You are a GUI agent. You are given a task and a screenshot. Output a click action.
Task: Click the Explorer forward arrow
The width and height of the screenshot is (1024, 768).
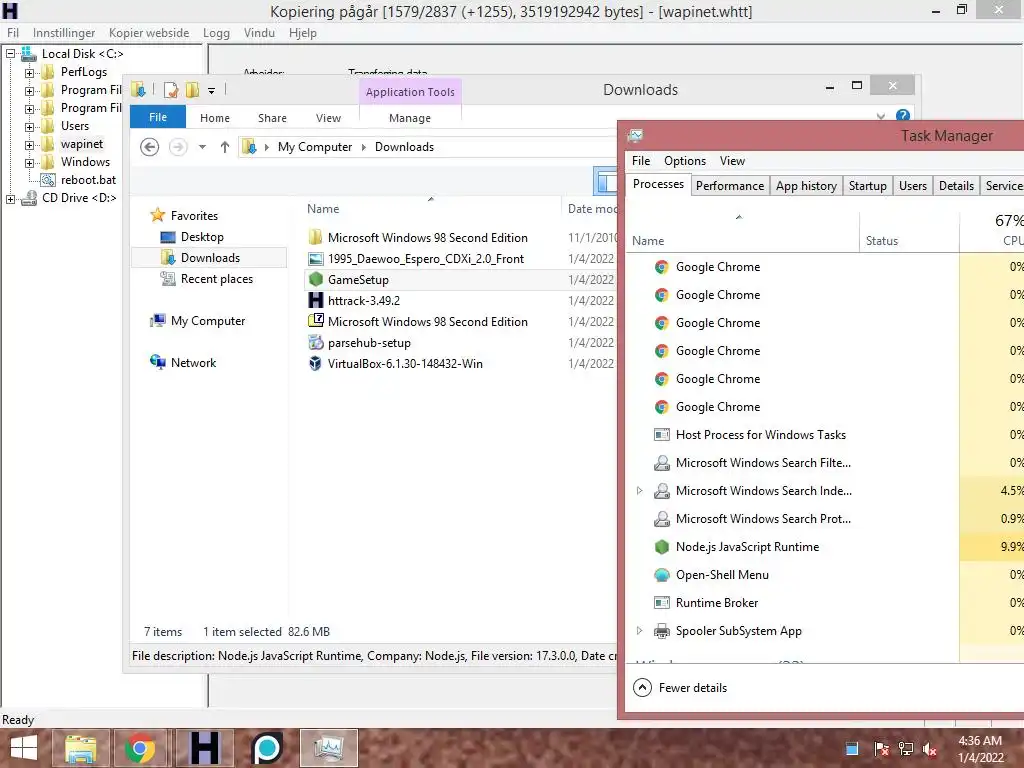(x=178, y=147)
